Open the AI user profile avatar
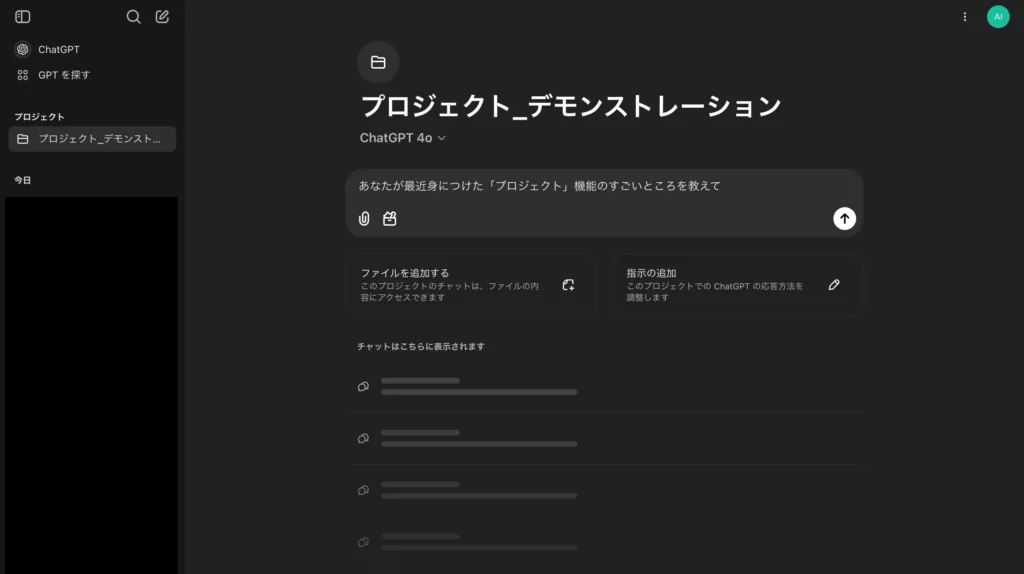This screenshot has height=574, width=1024. click(997, 17)
